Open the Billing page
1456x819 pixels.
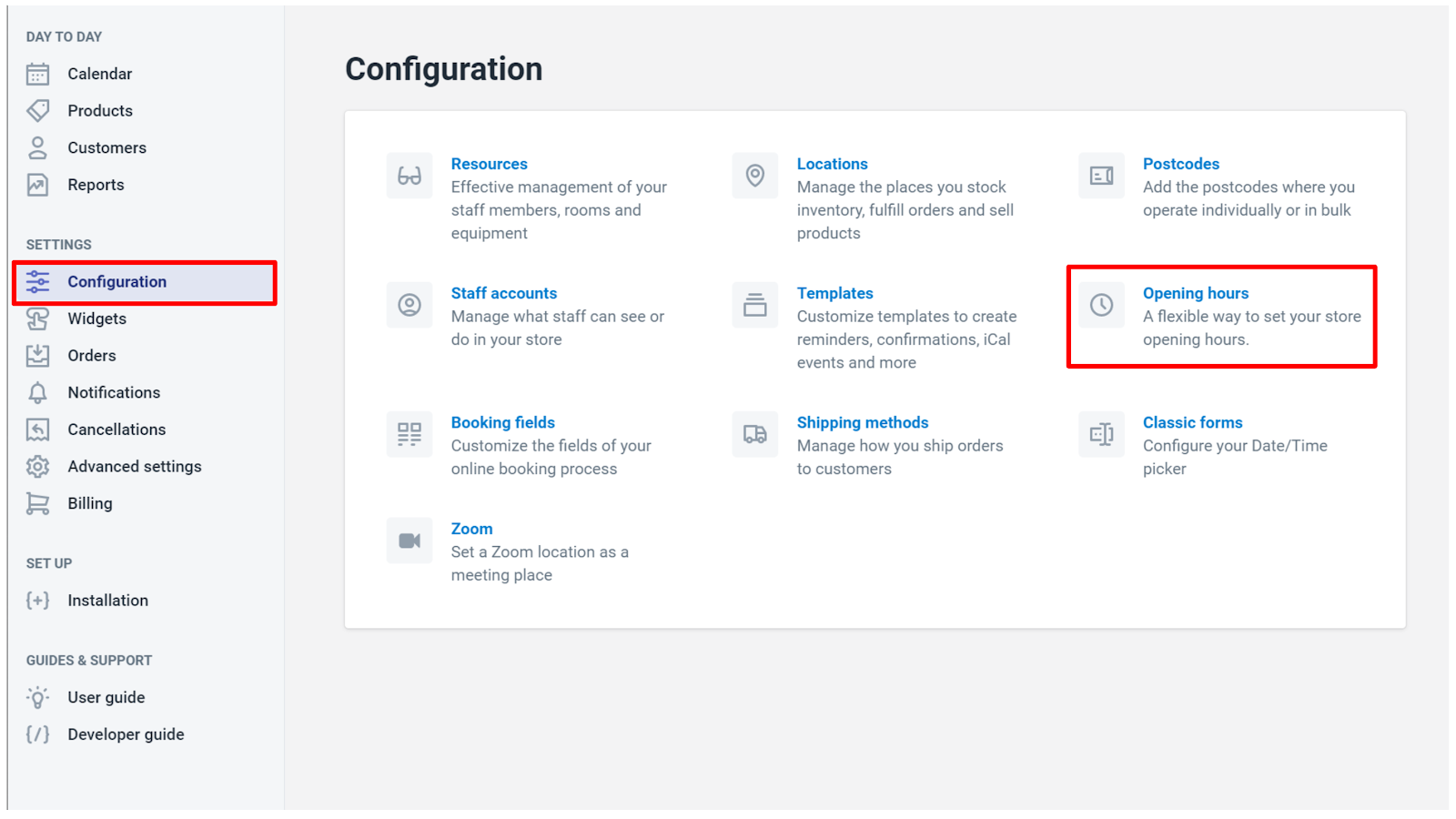point(90,503)
